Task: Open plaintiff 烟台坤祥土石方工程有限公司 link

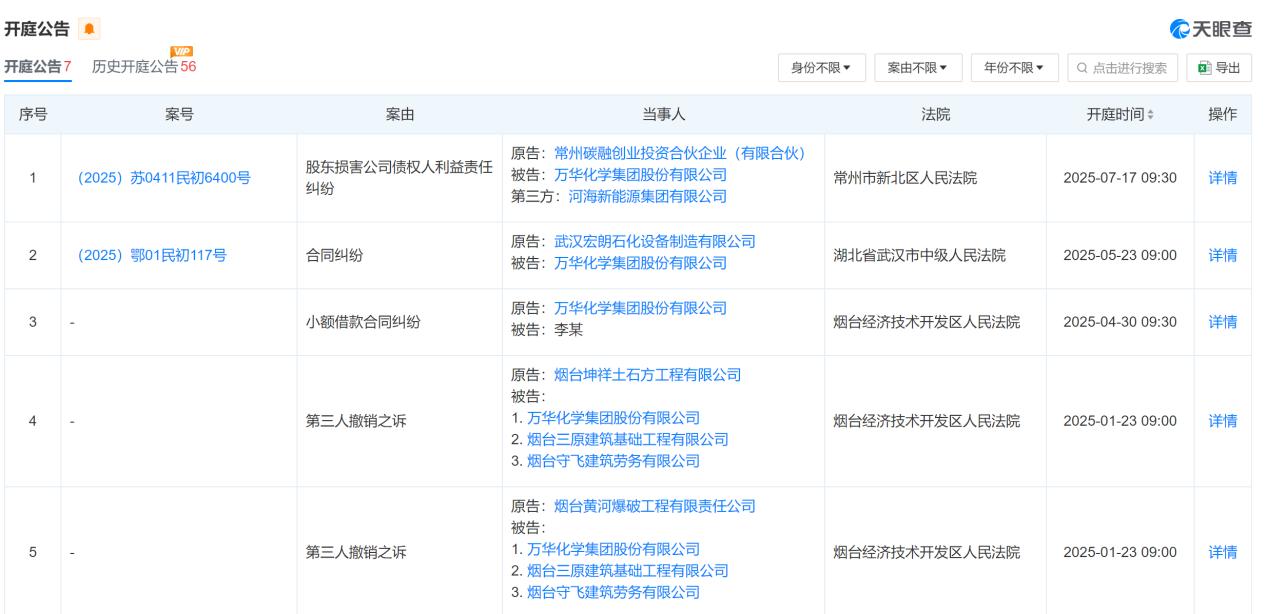Action: pyautogui.click(x=648, y=375)
